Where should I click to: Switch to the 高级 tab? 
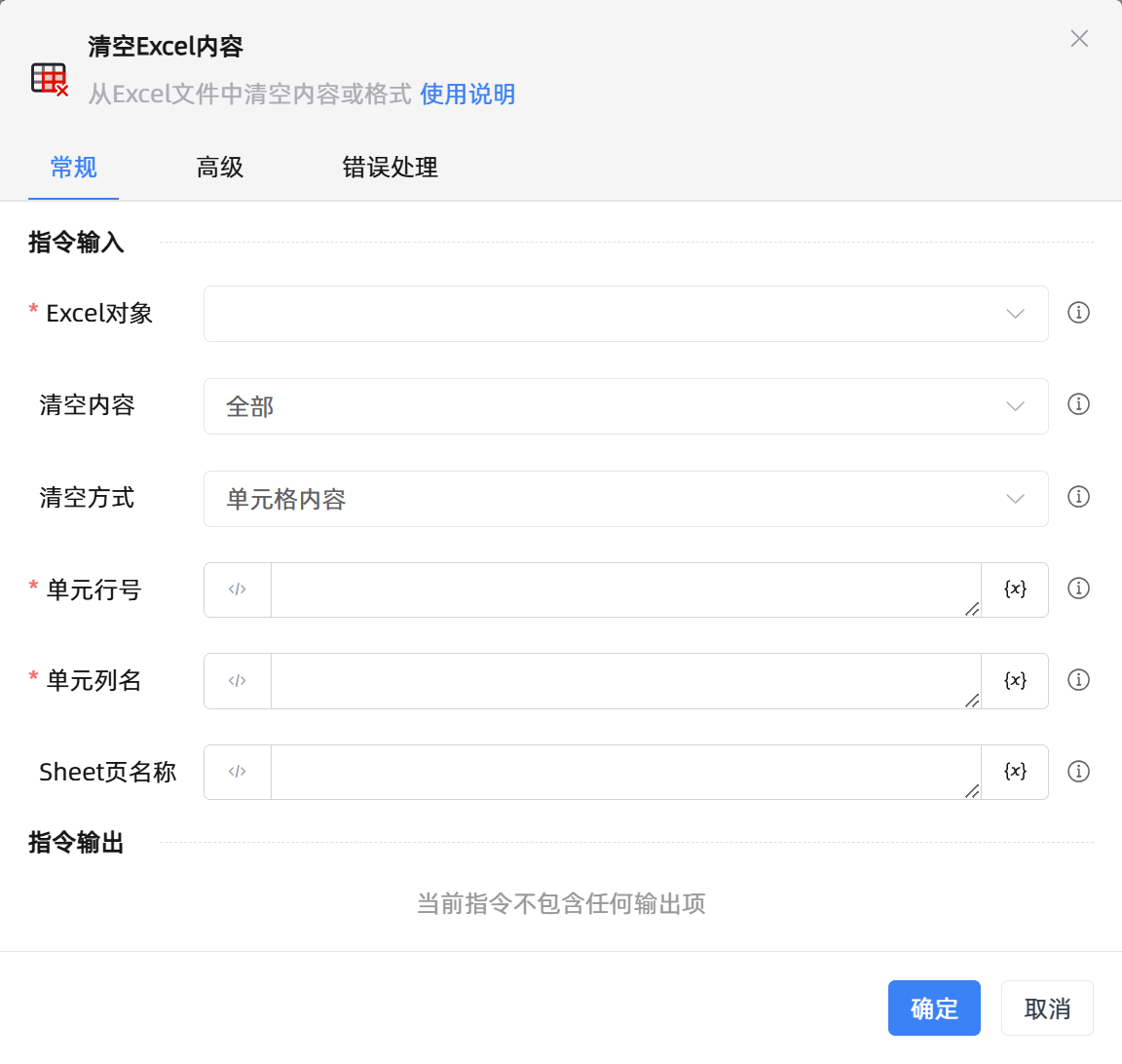tap(220, 168)
